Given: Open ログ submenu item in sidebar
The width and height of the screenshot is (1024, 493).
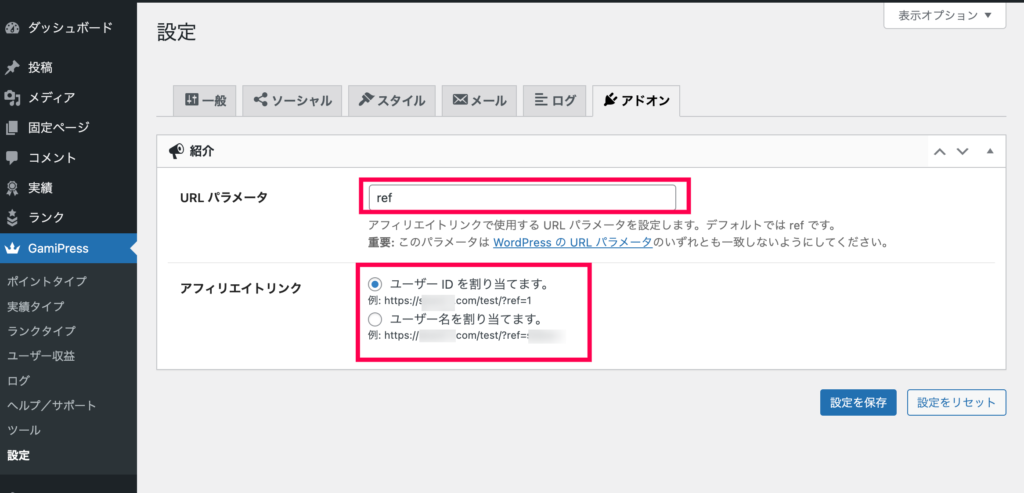Looking at the screenshot, I should click(x=18, y=381).
